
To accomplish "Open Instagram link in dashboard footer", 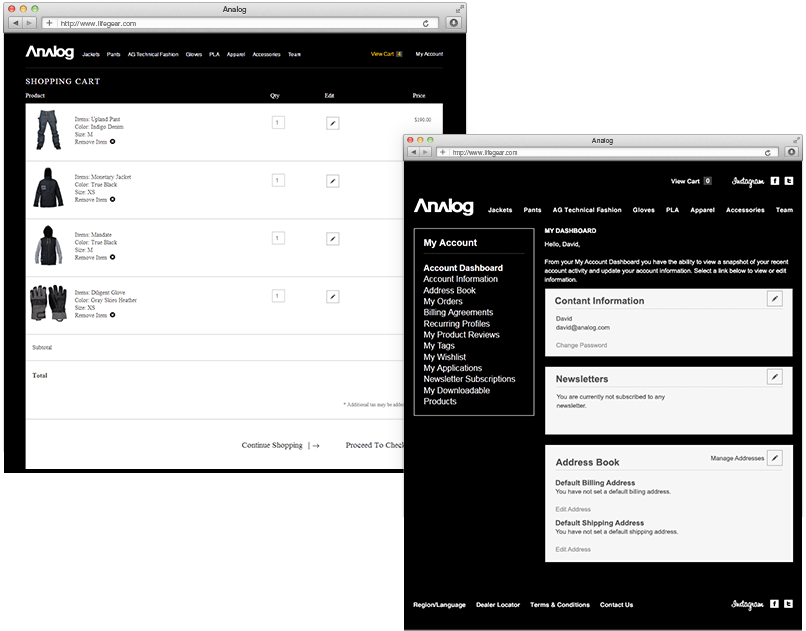I will tap(747, 605).
